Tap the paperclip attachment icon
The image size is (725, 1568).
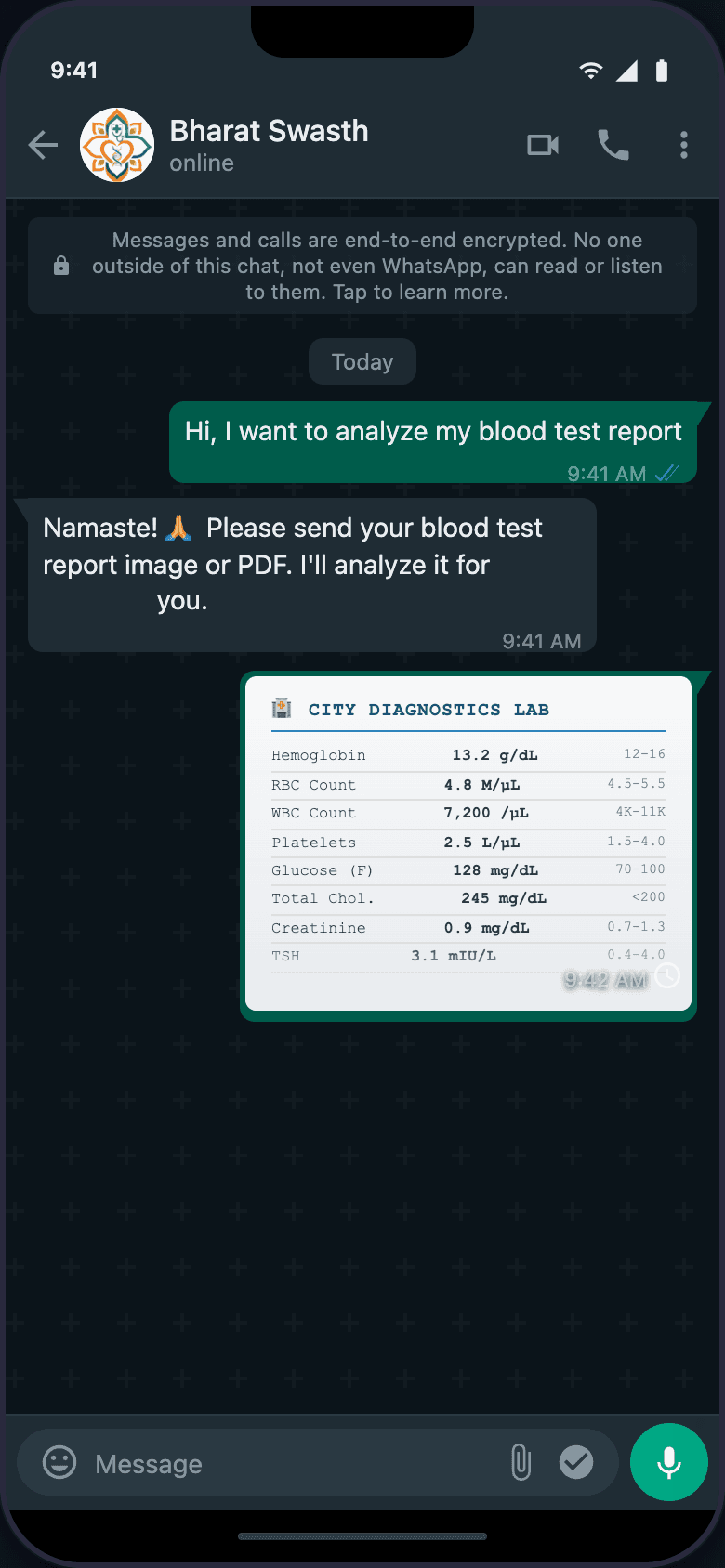521,1462
